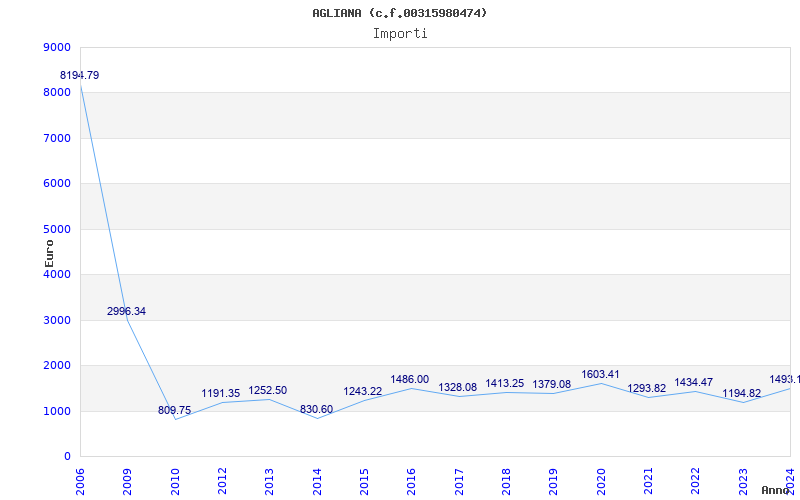Viewport: 800px width, 500px height.
Task: Click the y-axis value 0
Action: pos(67,456)
